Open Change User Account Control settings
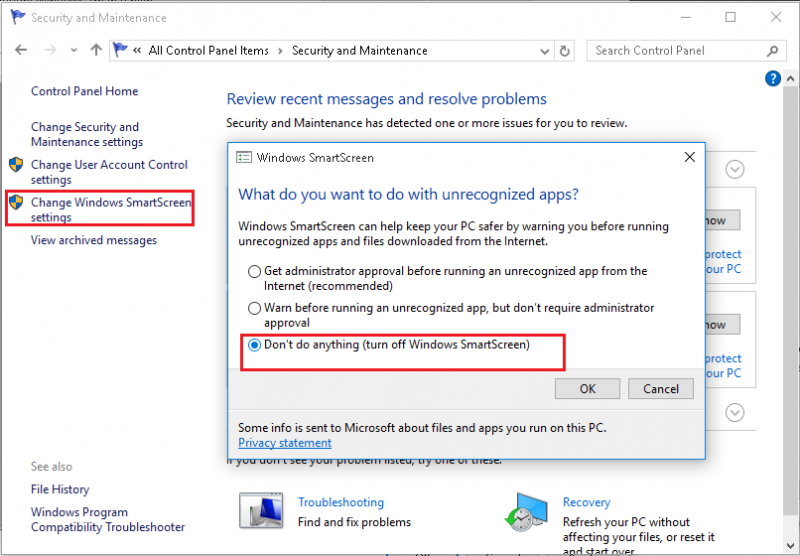Screen dimensions: 800x556 (x=109, y=172)
